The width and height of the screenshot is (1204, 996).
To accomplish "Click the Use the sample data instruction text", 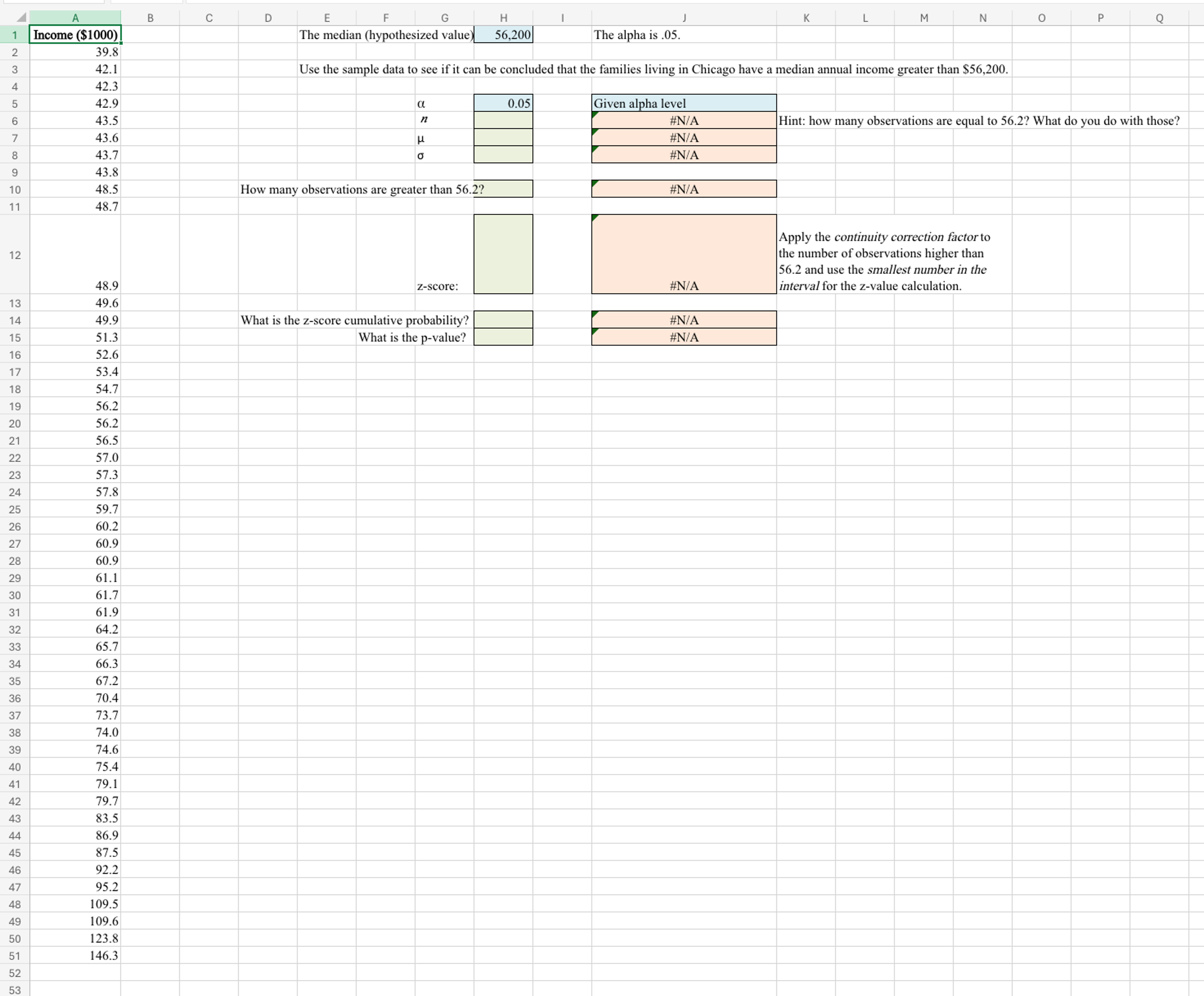I will [653, 69].
